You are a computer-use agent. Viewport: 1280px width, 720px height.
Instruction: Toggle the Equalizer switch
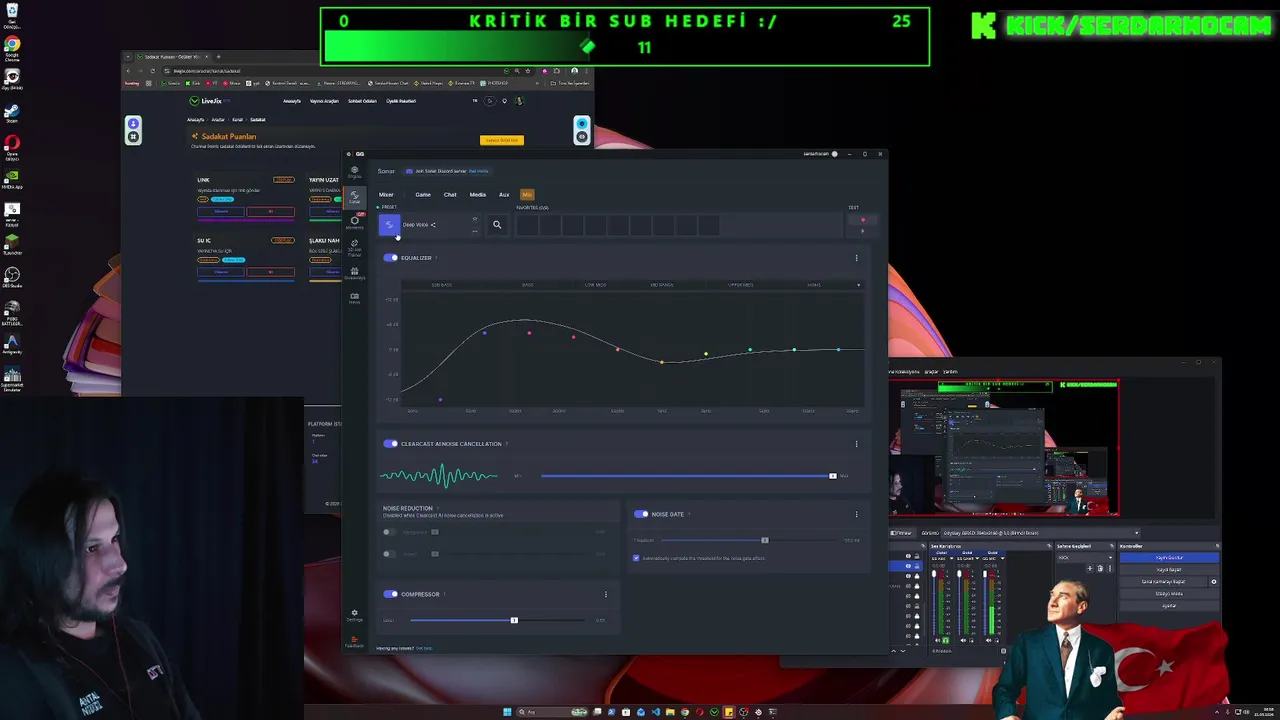(x=390, y=258)
